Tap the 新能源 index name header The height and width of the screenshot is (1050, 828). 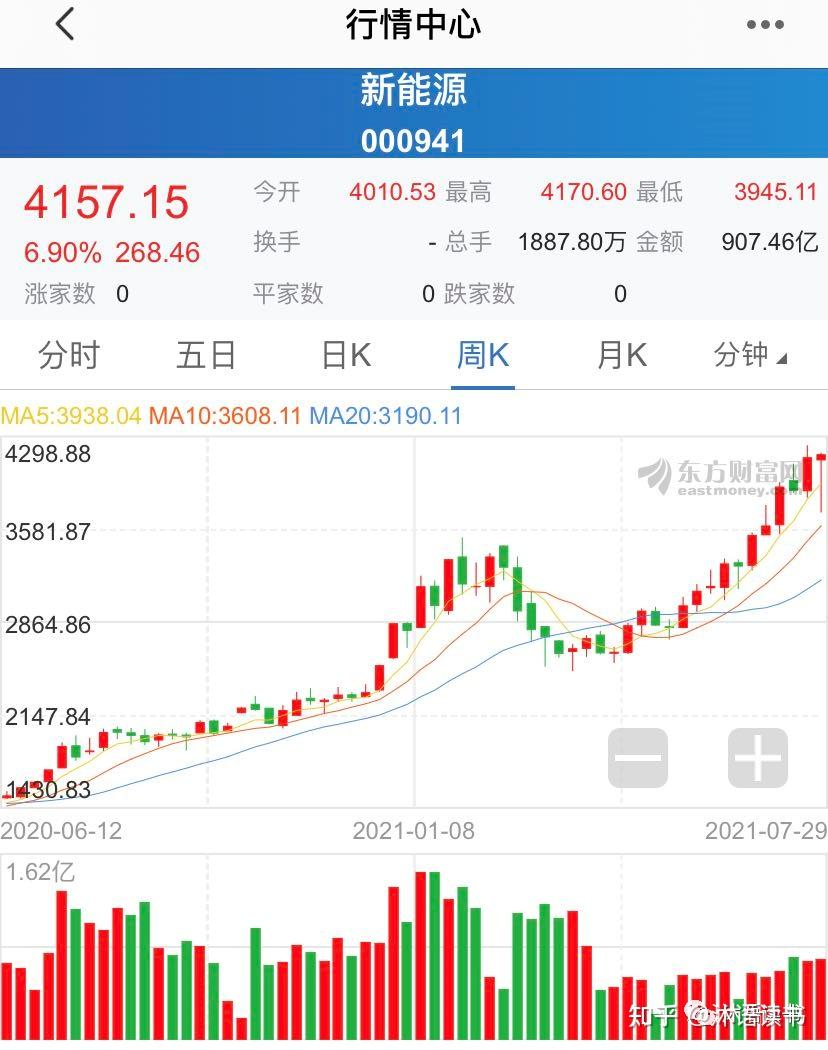pyautogui.click(x=413, y=90)
